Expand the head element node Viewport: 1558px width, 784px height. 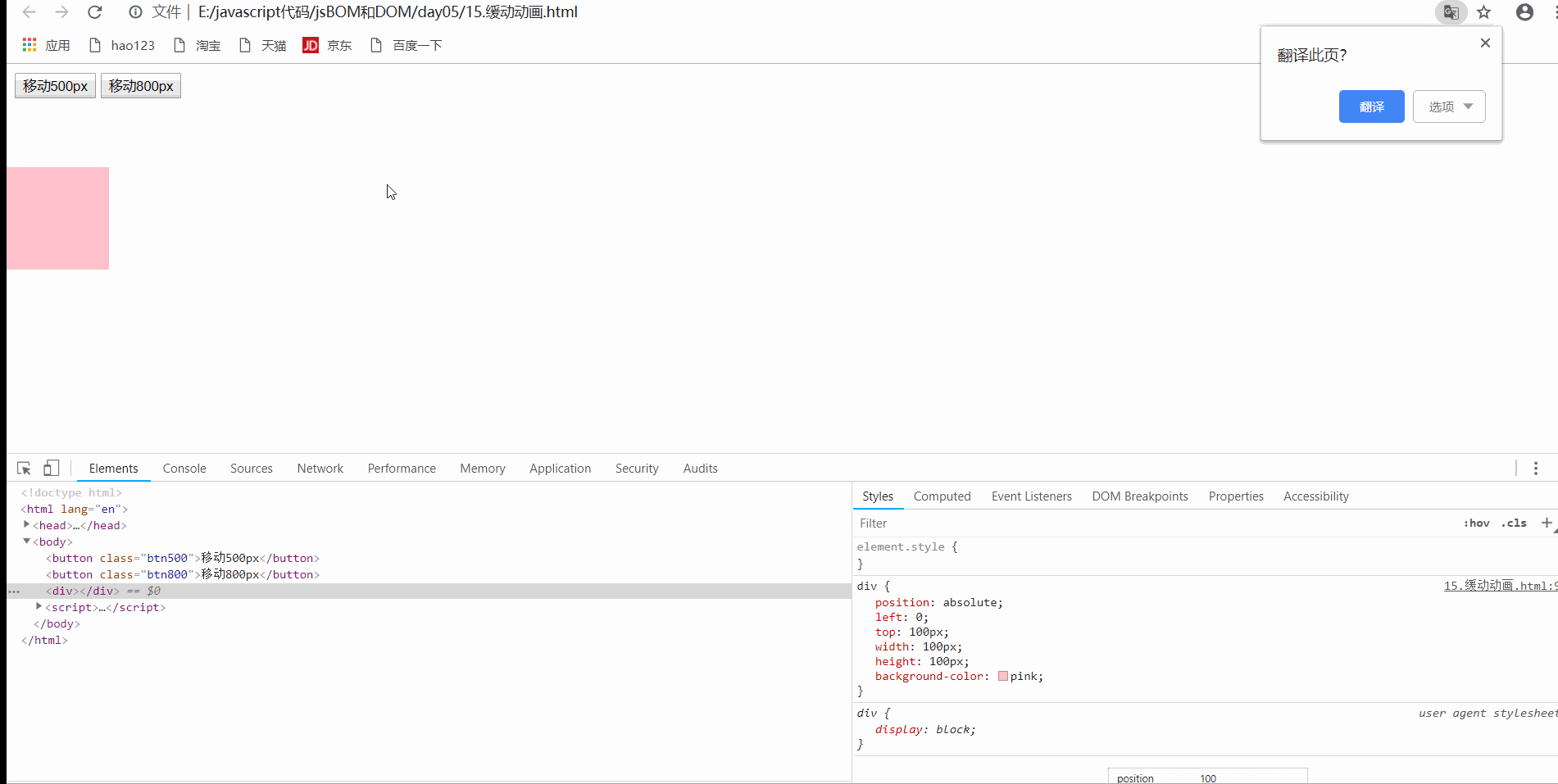(x=26, y=524)
